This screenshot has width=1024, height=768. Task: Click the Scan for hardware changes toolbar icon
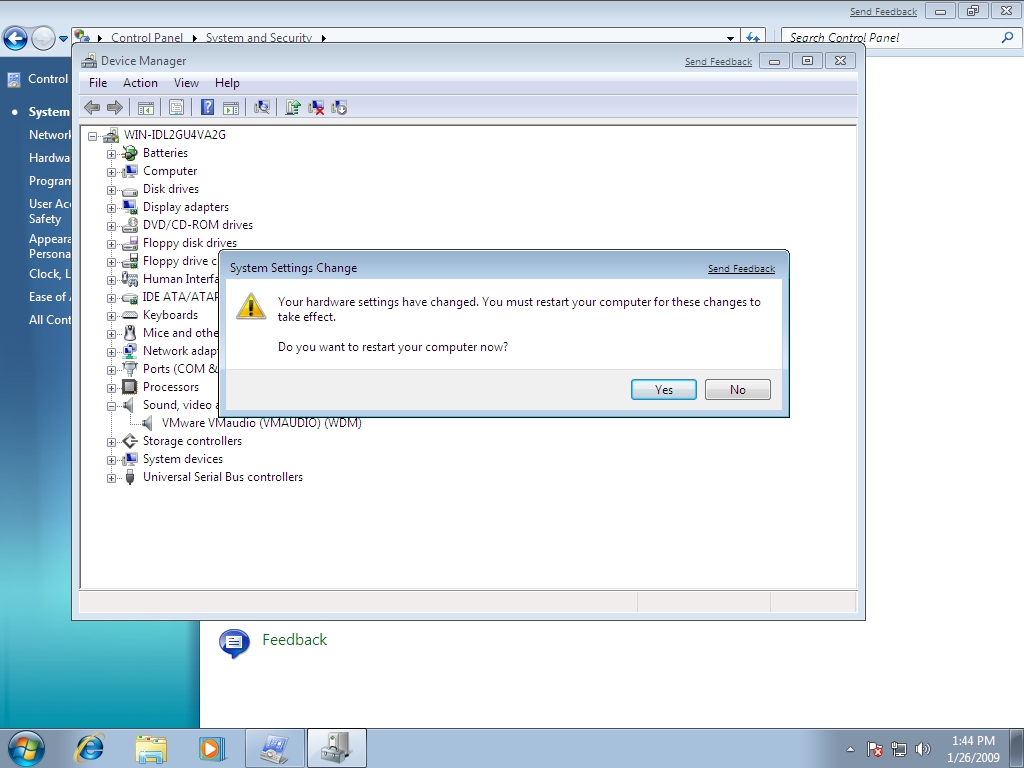[262, 107]
